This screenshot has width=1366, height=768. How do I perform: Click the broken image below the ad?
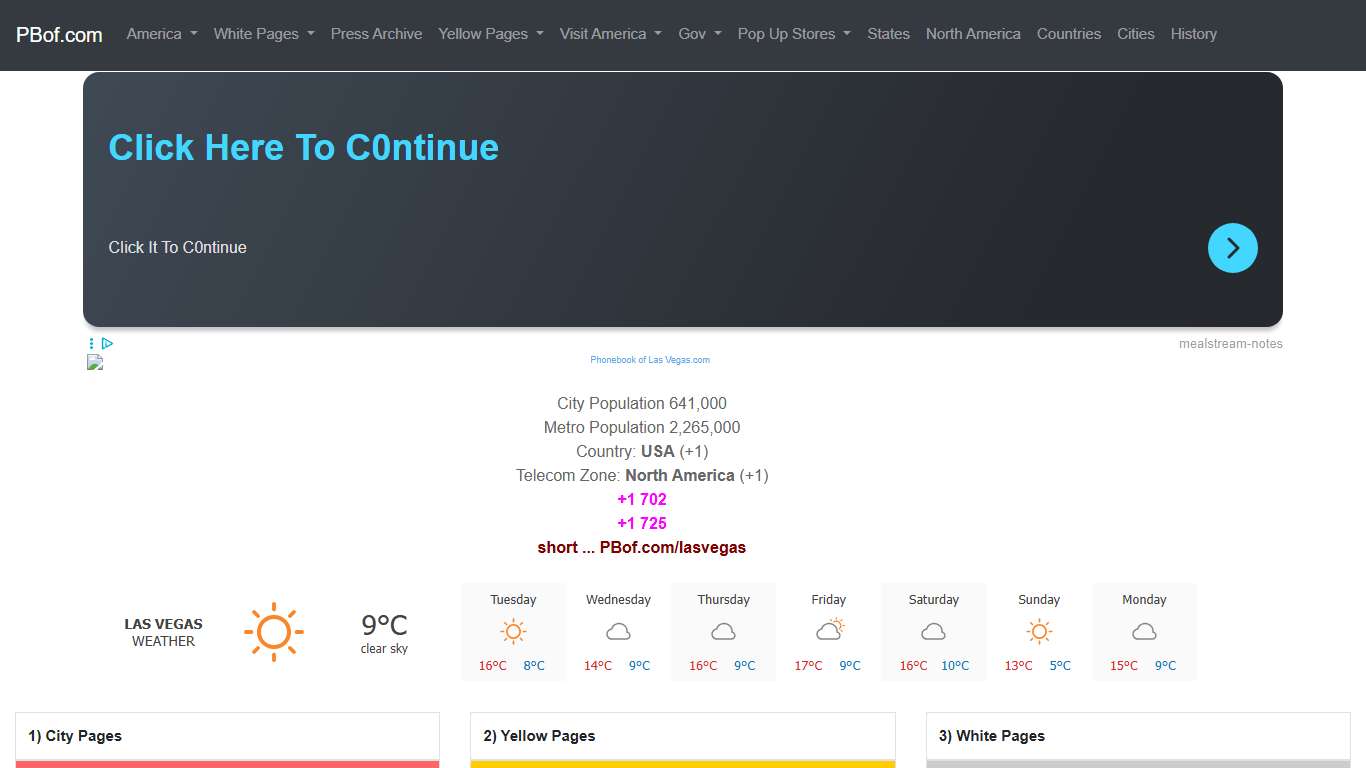[x=95, y=362]
